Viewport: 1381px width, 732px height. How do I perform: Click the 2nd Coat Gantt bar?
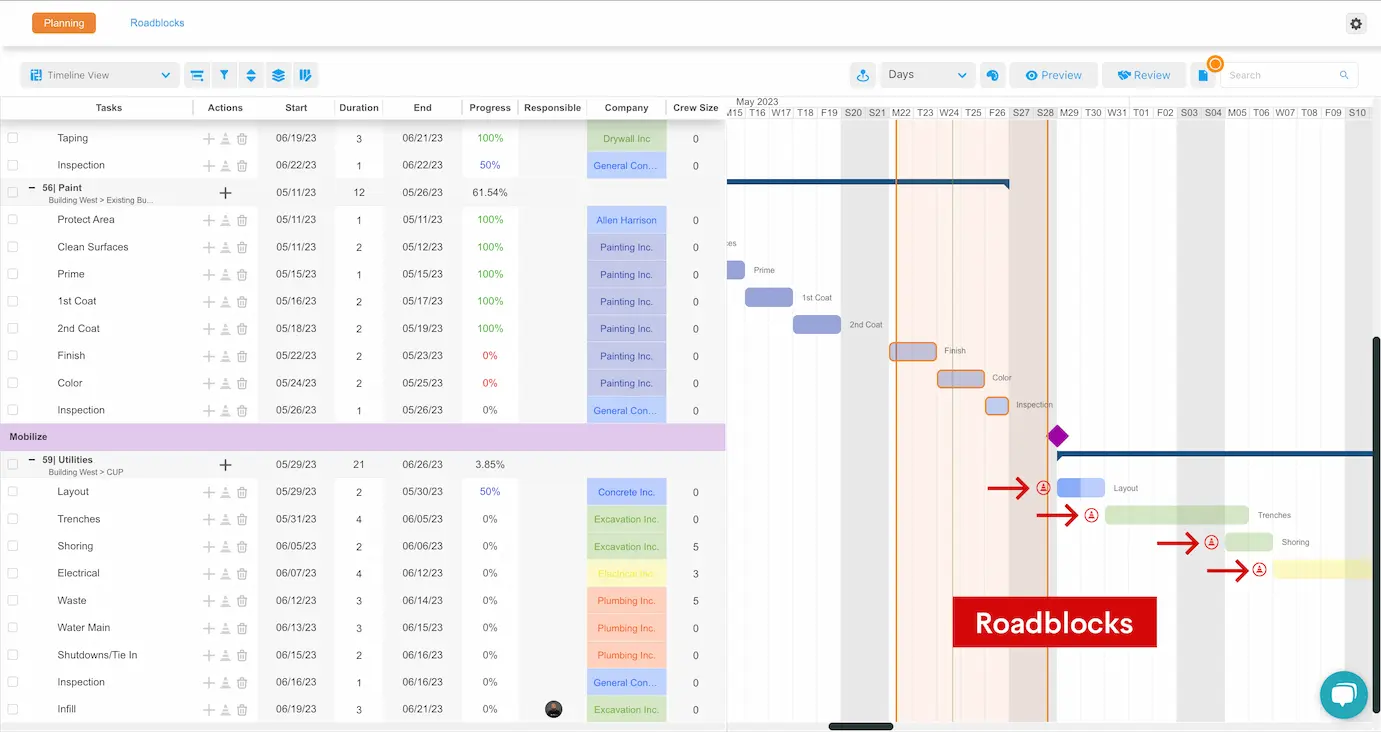click(817, 324)
